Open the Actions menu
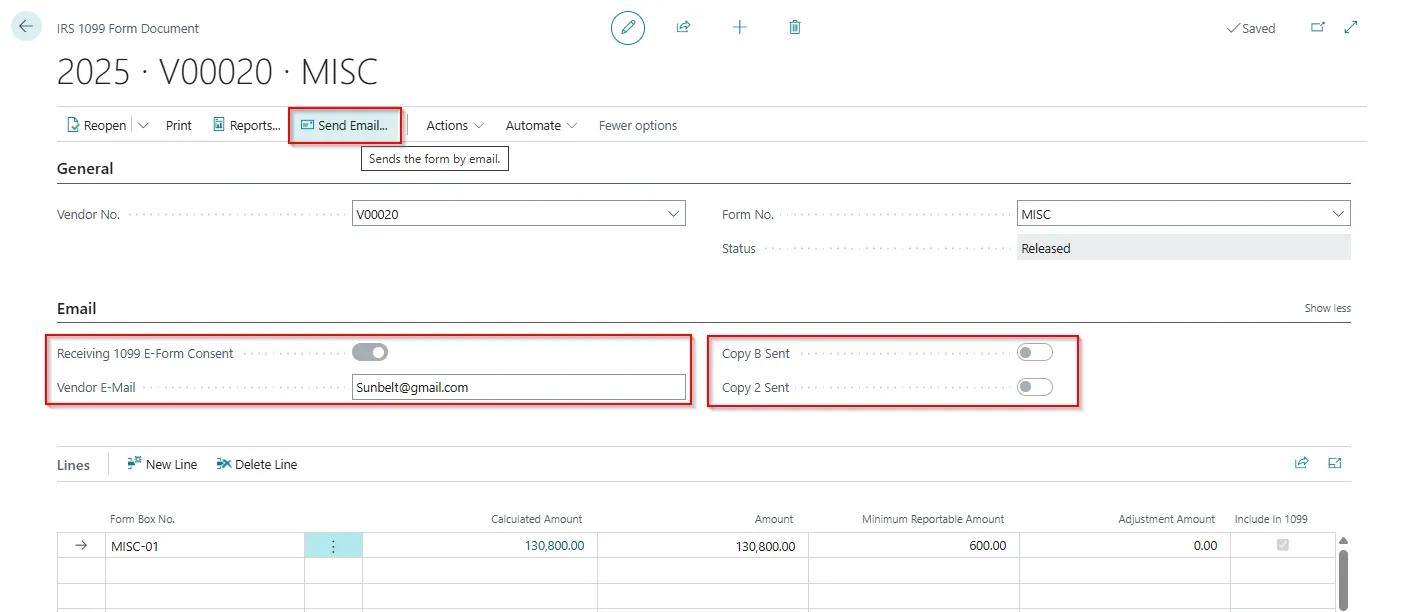Image resolution: width=1425 pixels, height=612 pixels. point(455,126)
